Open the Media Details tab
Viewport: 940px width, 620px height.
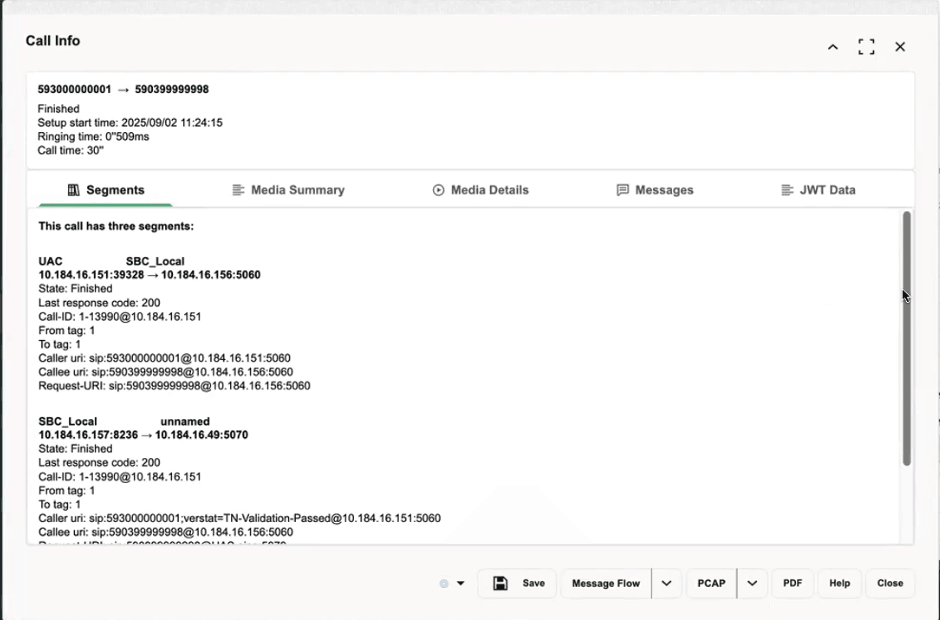tap(481, 190)
